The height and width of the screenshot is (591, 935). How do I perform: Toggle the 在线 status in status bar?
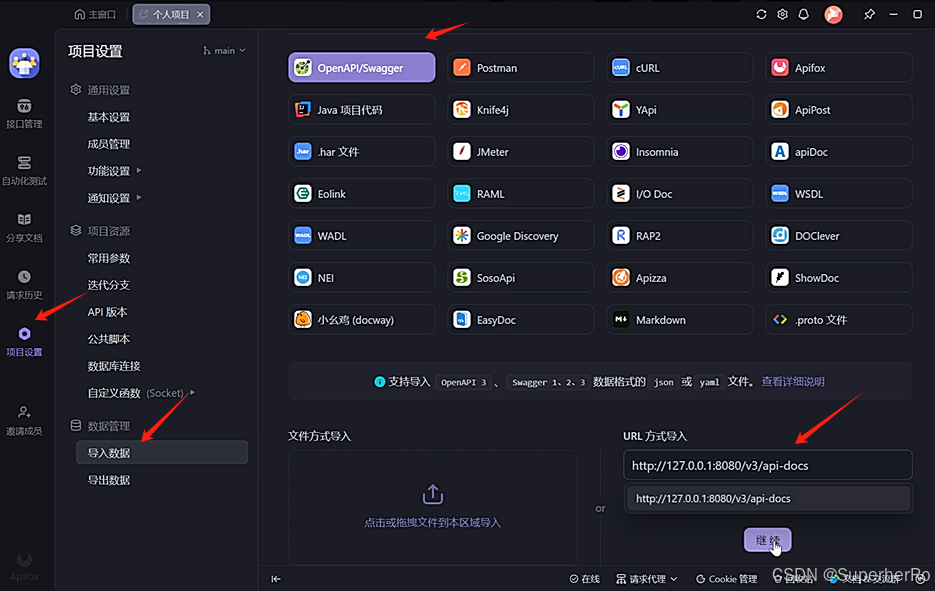pos(586,578)
